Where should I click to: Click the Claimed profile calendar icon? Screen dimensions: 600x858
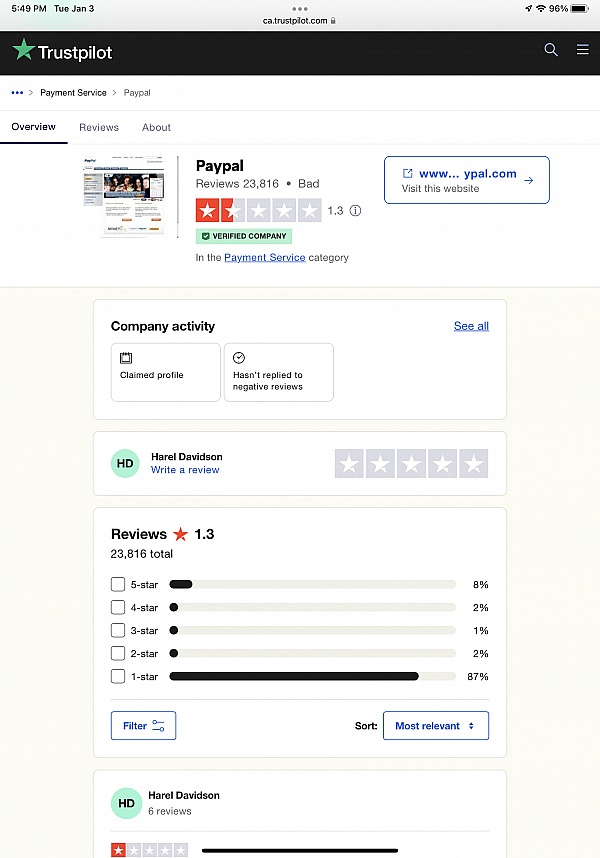[x=125, y=357]
